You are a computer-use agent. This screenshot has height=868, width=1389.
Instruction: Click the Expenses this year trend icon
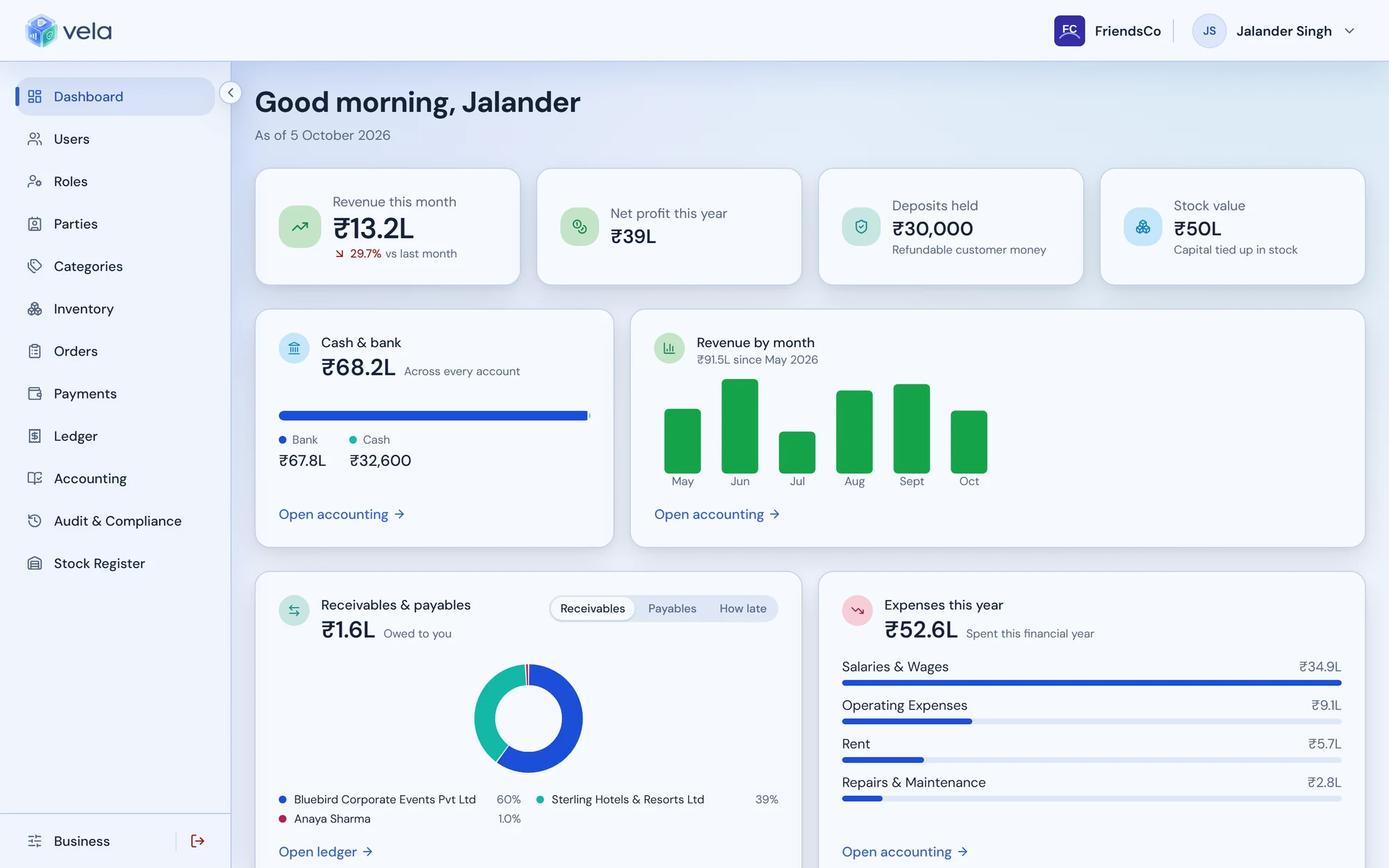858,610
